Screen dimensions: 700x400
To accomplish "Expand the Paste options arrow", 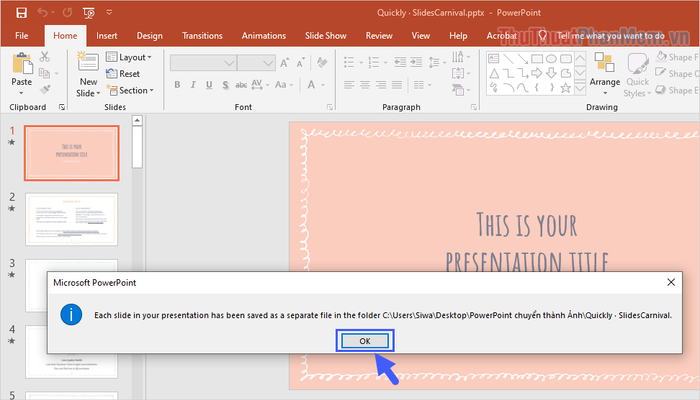I will click(x=21, y=93).
